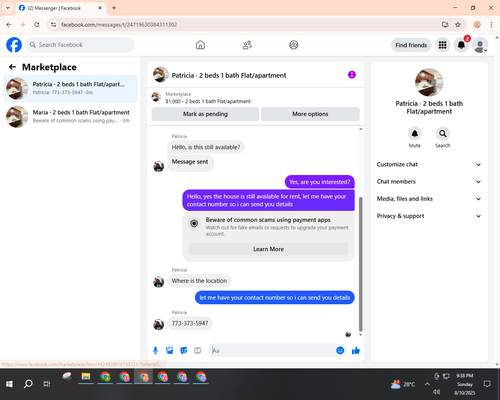Image resolution: width=500 pixels, height=400 pixels.
Task: Mute this conversation with bell icon
Action: 415,134
